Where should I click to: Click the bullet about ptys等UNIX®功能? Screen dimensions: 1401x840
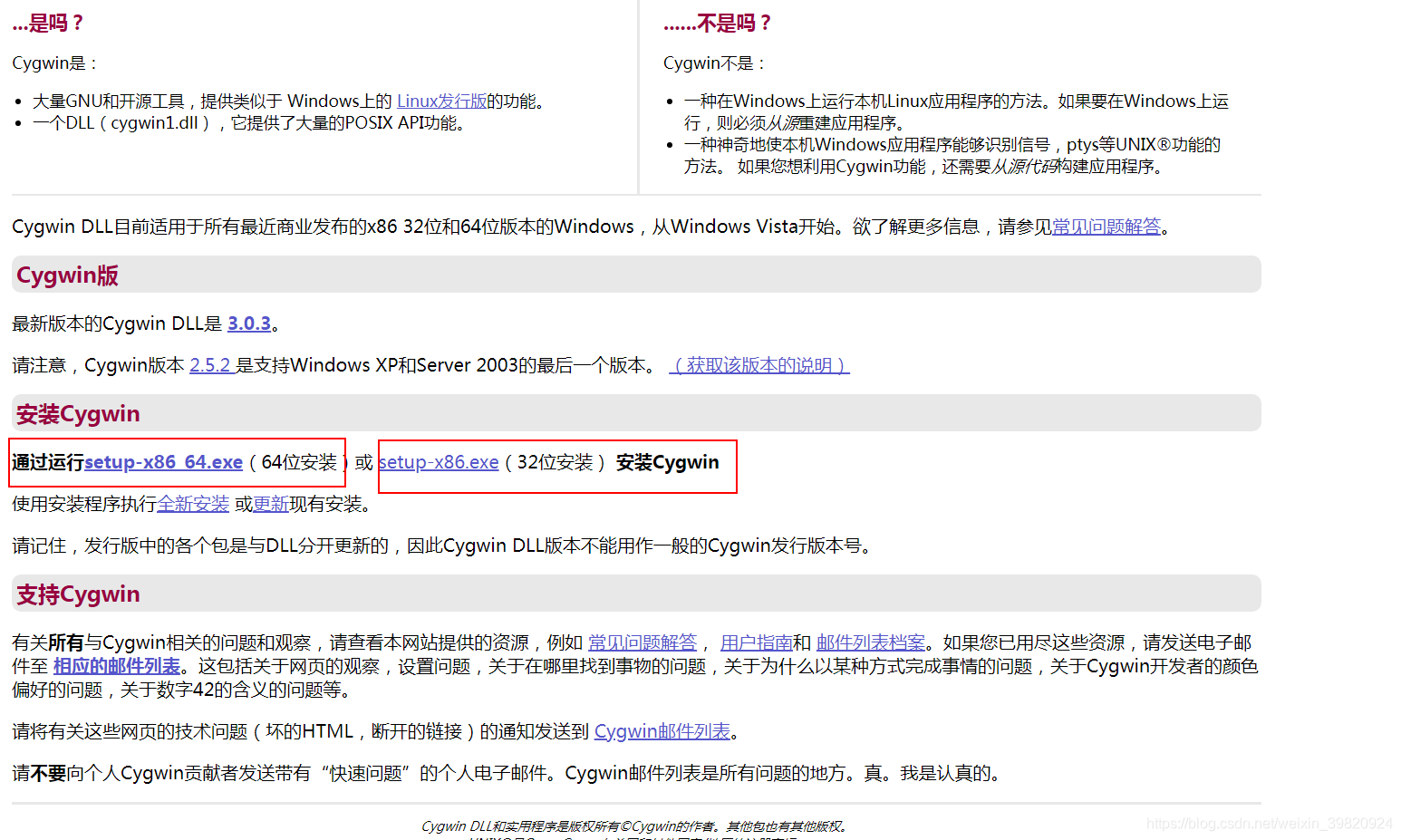(952, 156)
